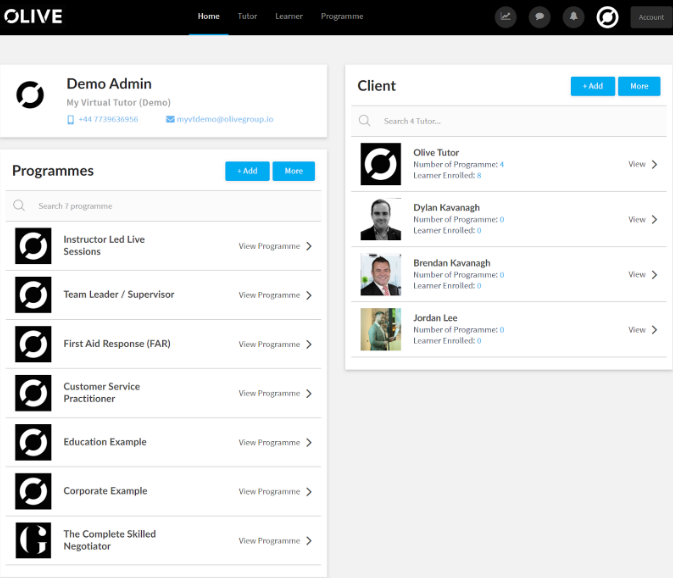This screenshot has height=578, width=673.
Task: Click My Virtual Tutor (Demo) subtitle
Action: [118, 103]
